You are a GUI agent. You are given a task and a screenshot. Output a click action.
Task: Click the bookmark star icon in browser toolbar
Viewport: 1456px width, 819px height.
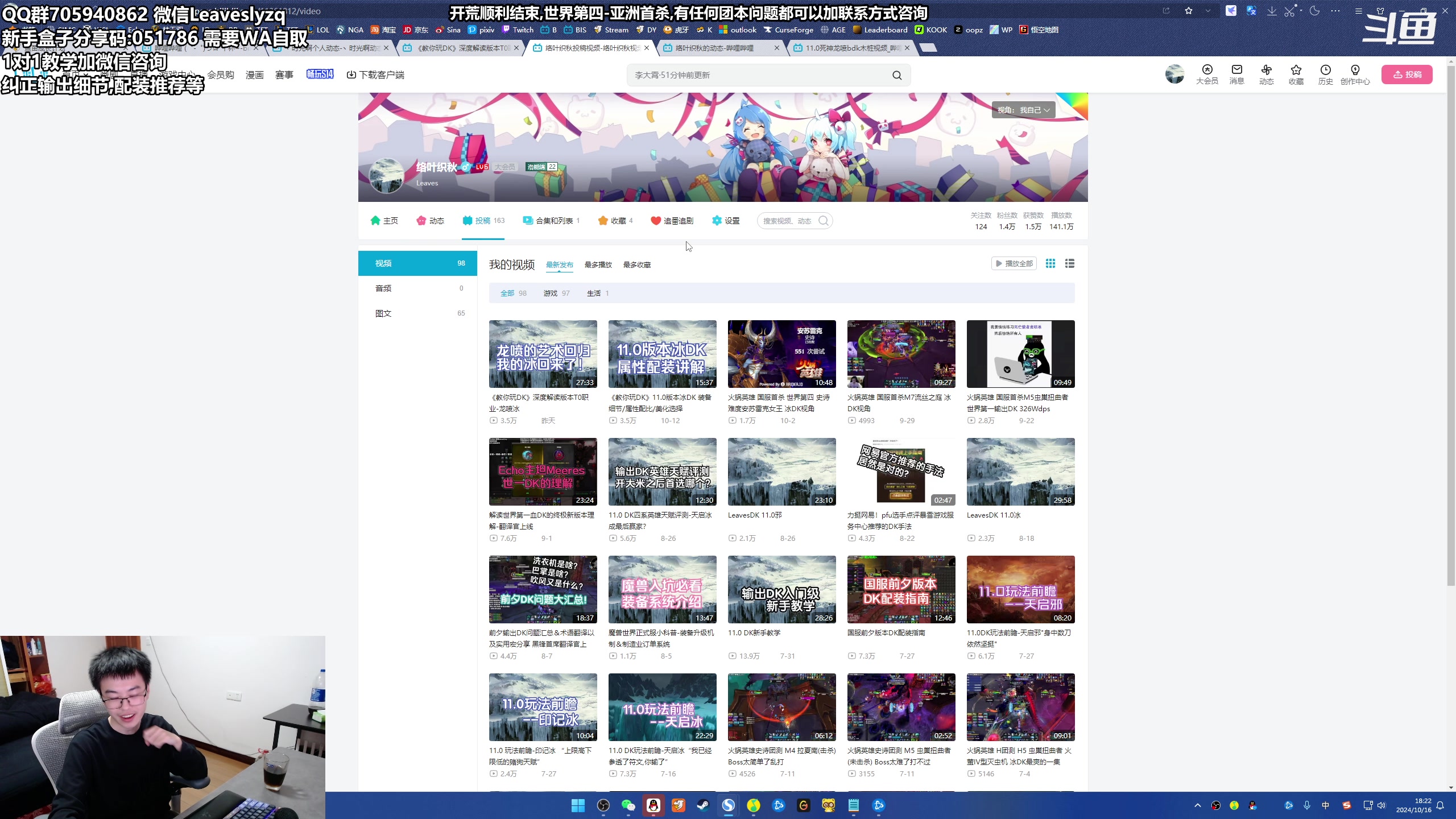[x=1189, y=11]
